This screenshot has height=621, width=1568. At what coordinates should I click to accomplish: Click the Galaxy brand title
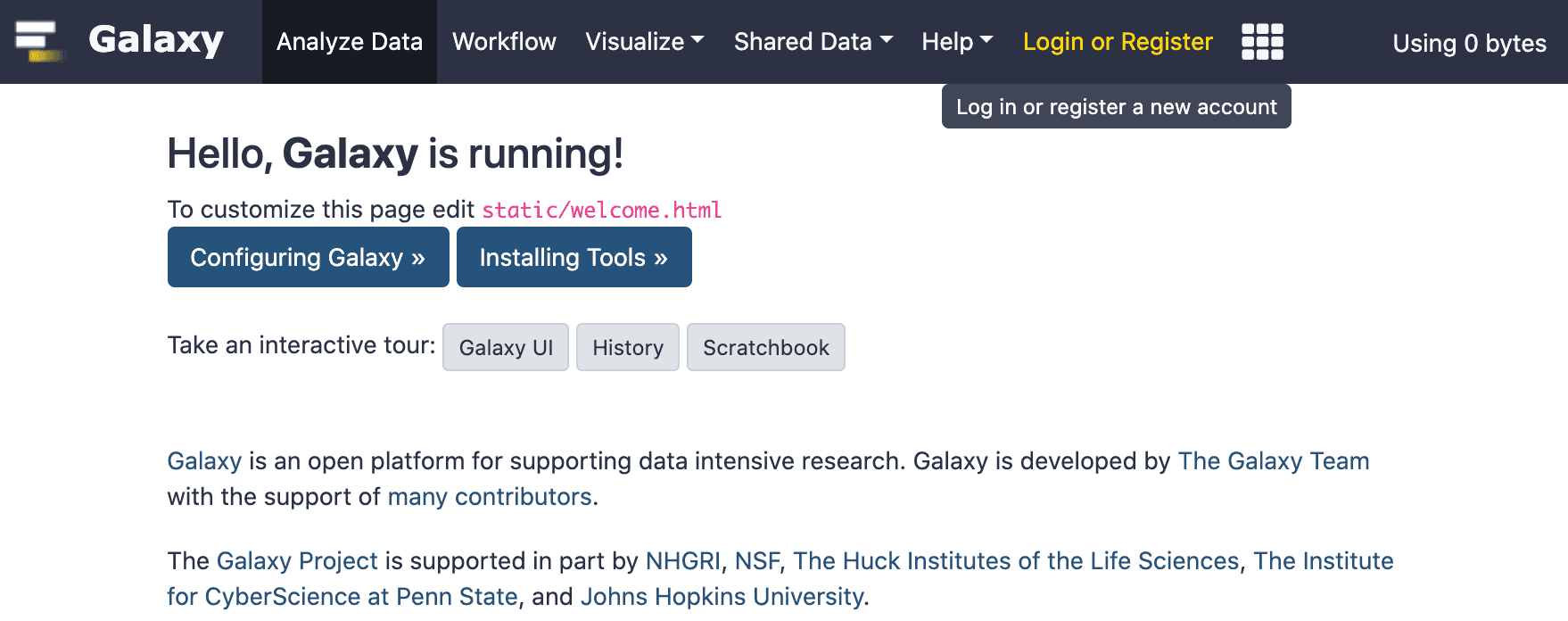(x=156, y=41)
